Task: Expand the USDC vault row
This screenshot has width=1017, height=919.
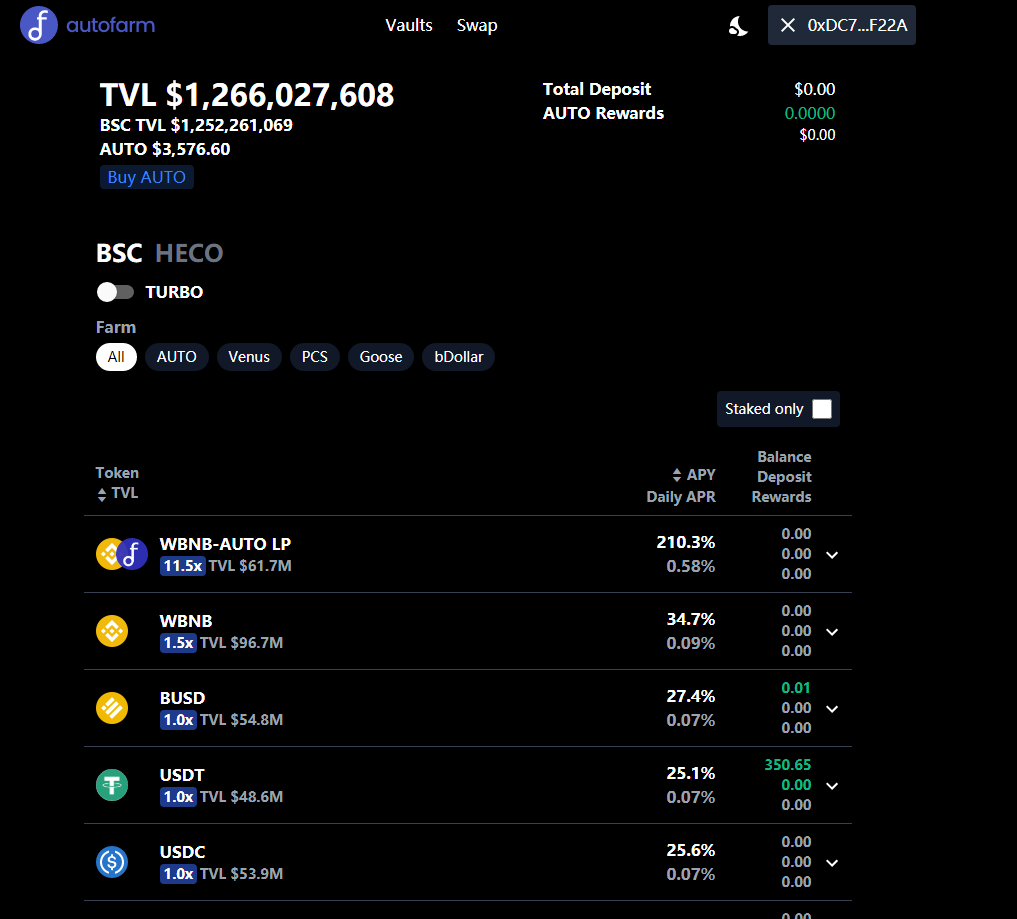Action: (x=832, y=863)
